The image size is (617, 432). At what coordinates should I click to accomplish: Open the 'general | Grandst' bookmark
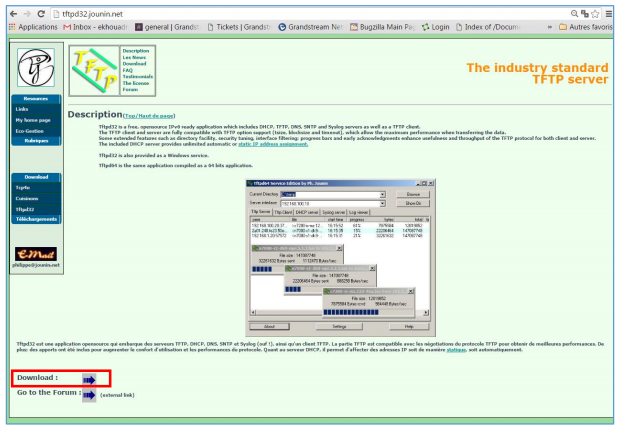pyautogui.click(x=168, y=27)
